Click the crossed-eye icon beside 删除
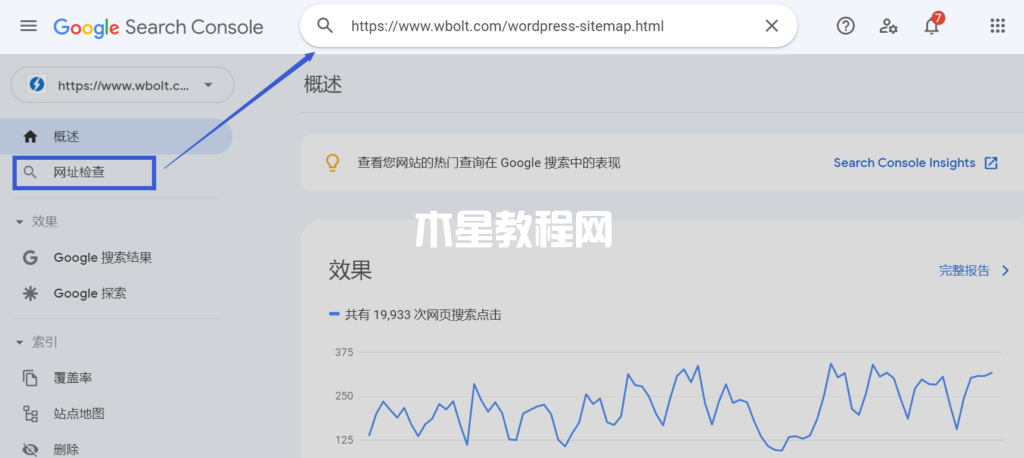This screenshot has height=458, width=1024. 29,450
